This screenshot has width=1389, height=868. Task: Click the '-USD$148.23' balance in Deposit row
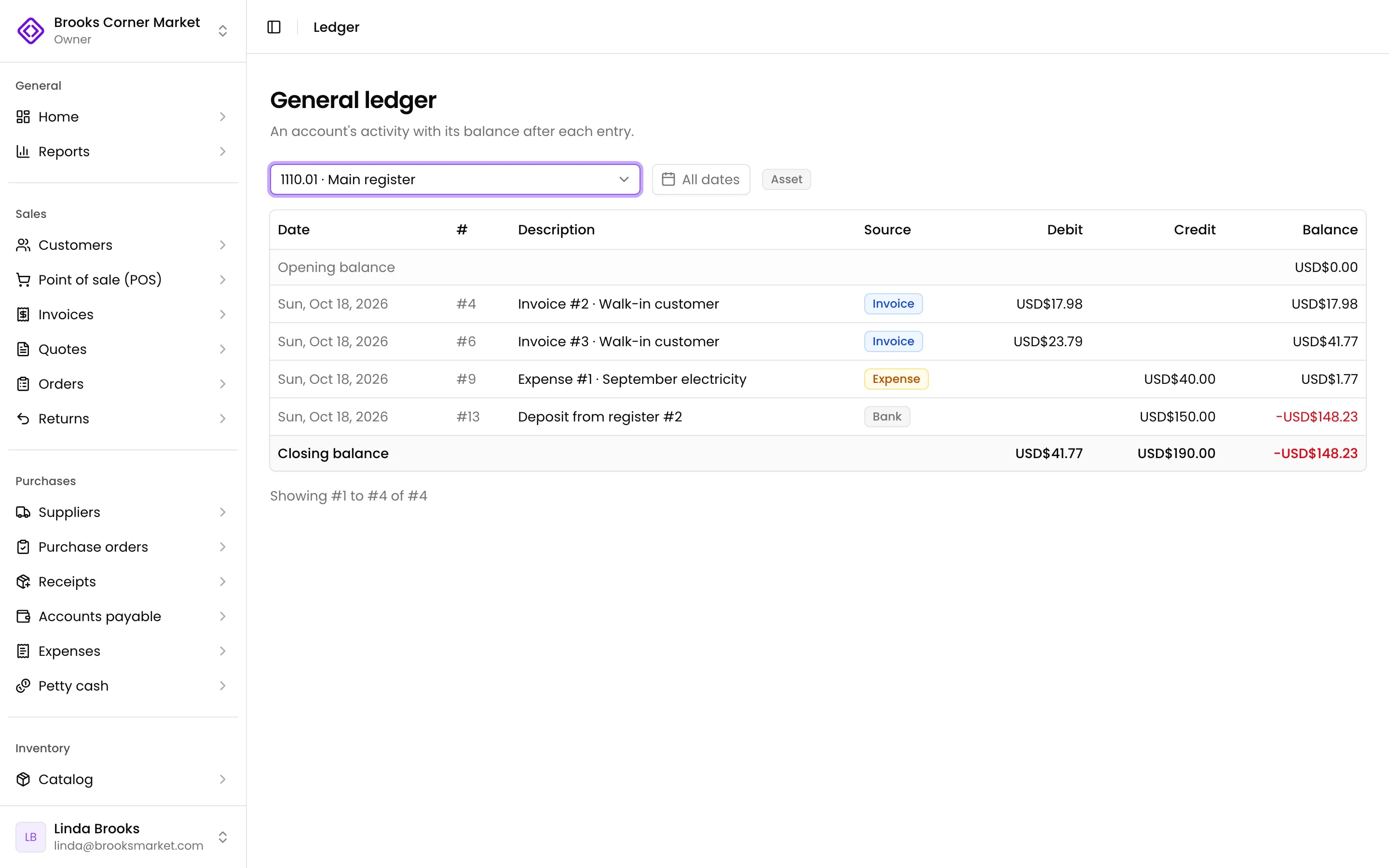tap(1317, 417)
